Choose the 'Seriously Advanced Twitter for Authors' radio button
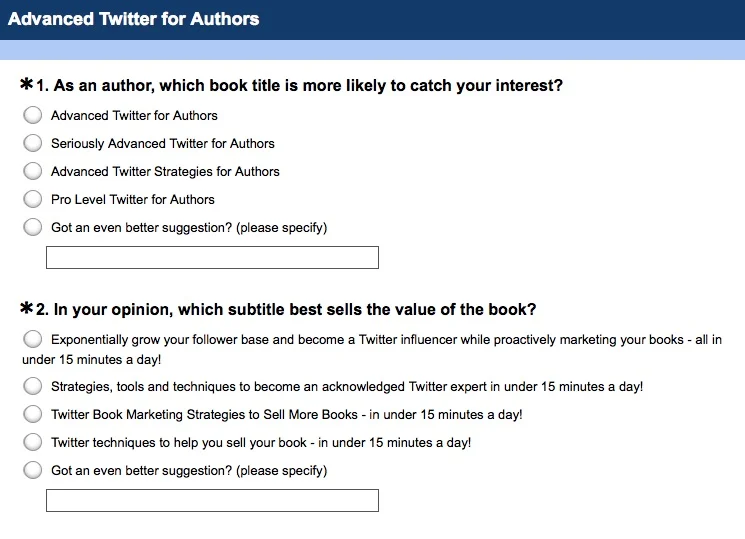The height and width of the screenshot is (539, 745). (33, 143)
